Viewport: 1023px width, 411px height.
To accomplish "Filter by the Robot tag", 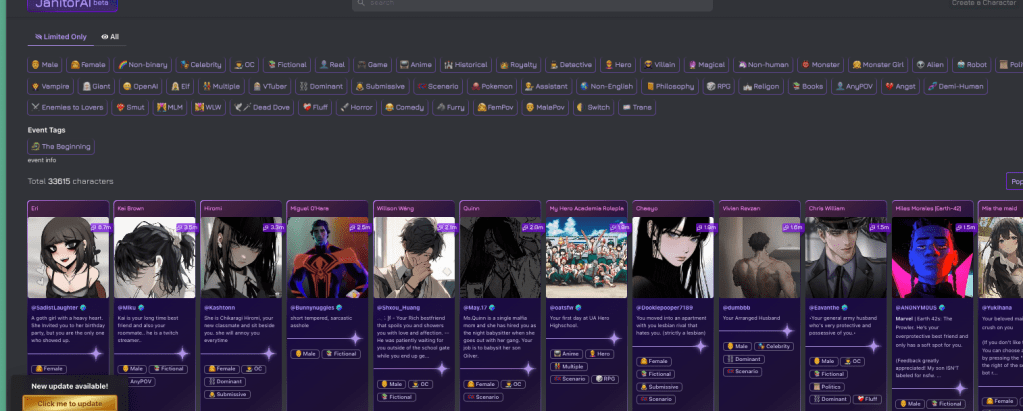I will [x=970, y=64].
